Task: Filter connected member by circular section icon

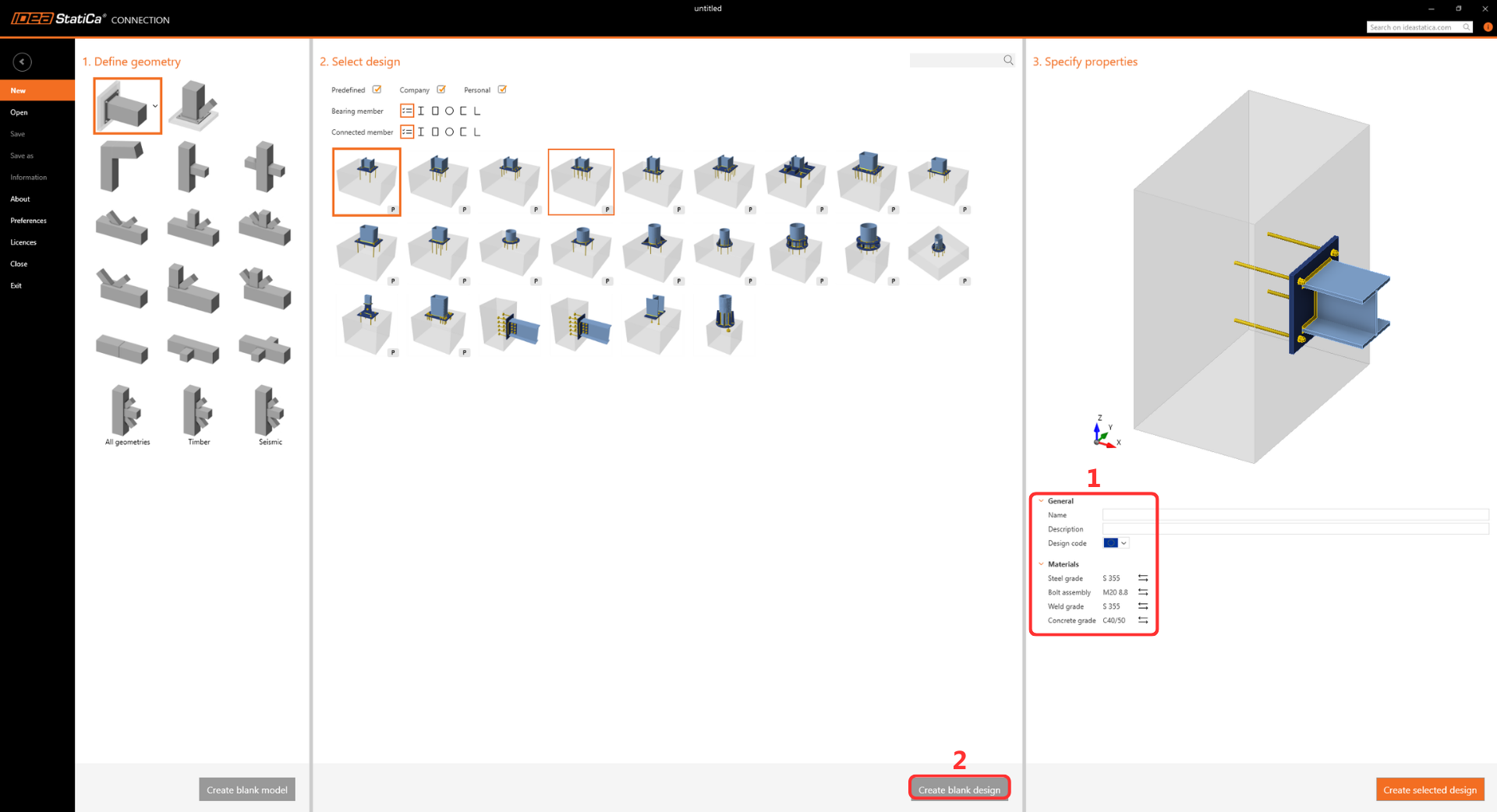Action: point(449,132)
